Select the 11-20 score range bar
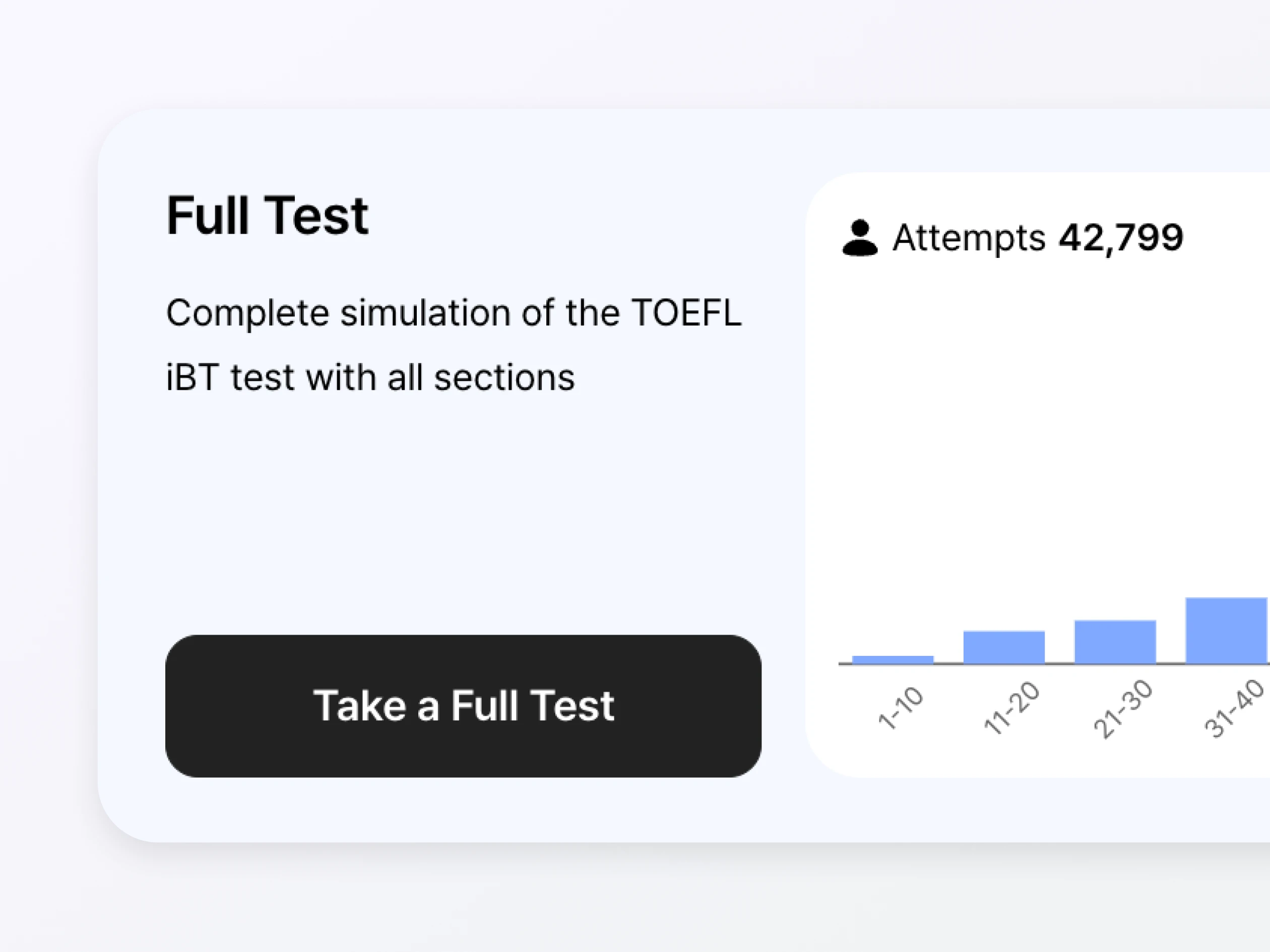 (1003, 647)
